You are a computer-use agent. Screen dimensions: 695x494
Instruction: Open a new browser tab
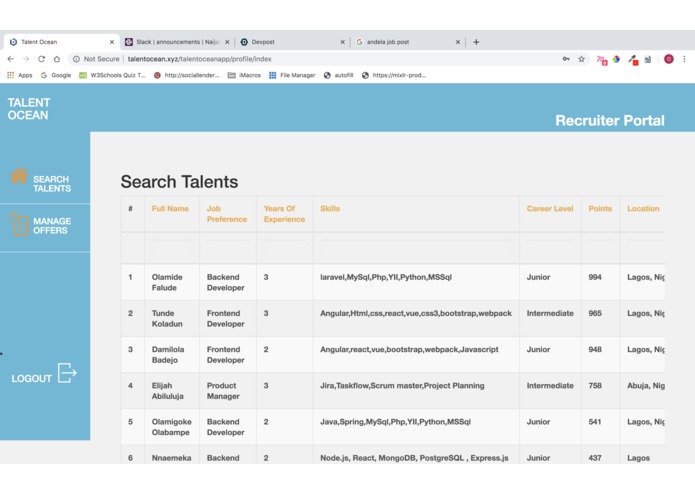tap(476, 42)
